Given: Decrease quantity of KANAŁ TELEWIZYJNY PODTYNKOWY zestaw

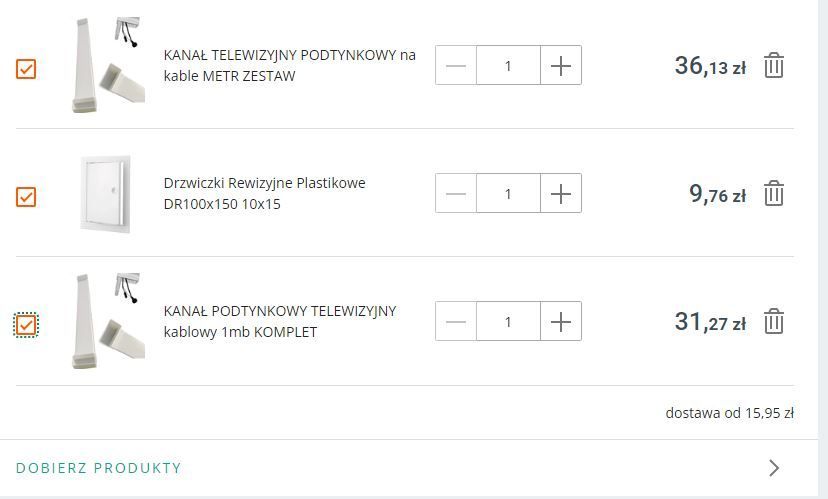Looking at the screenshot, I should click(x=456, y=65).
